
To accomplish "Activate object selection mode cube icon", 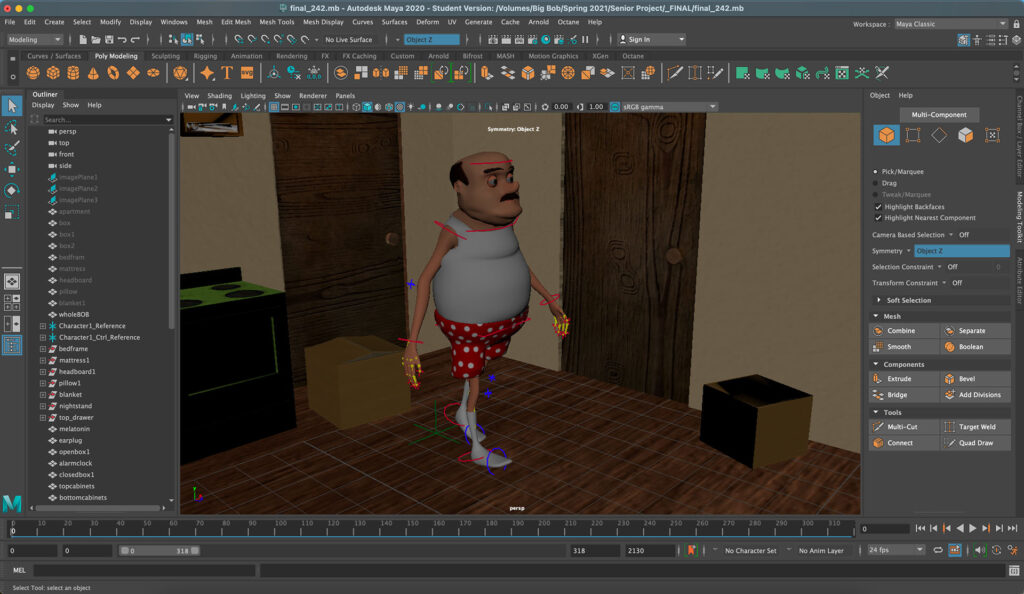I will [886, 135].
